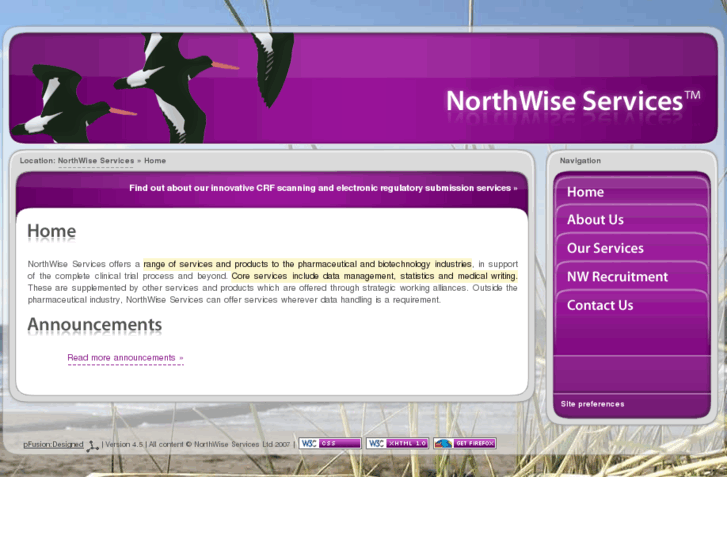
Task: Click Read more announcements link
Action: click(125, 358)
